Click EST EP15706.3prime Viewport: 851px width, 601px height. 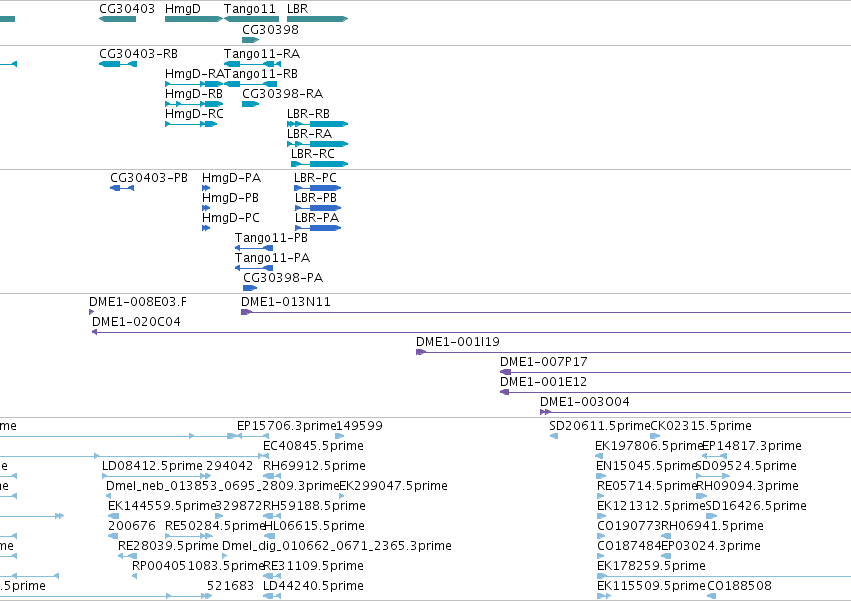(253, 436)
